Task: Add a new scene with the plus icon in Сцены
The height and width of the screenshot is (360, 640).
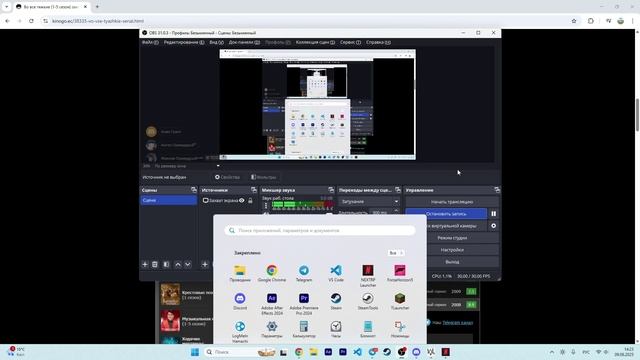Action: click(x=144, y=264)
